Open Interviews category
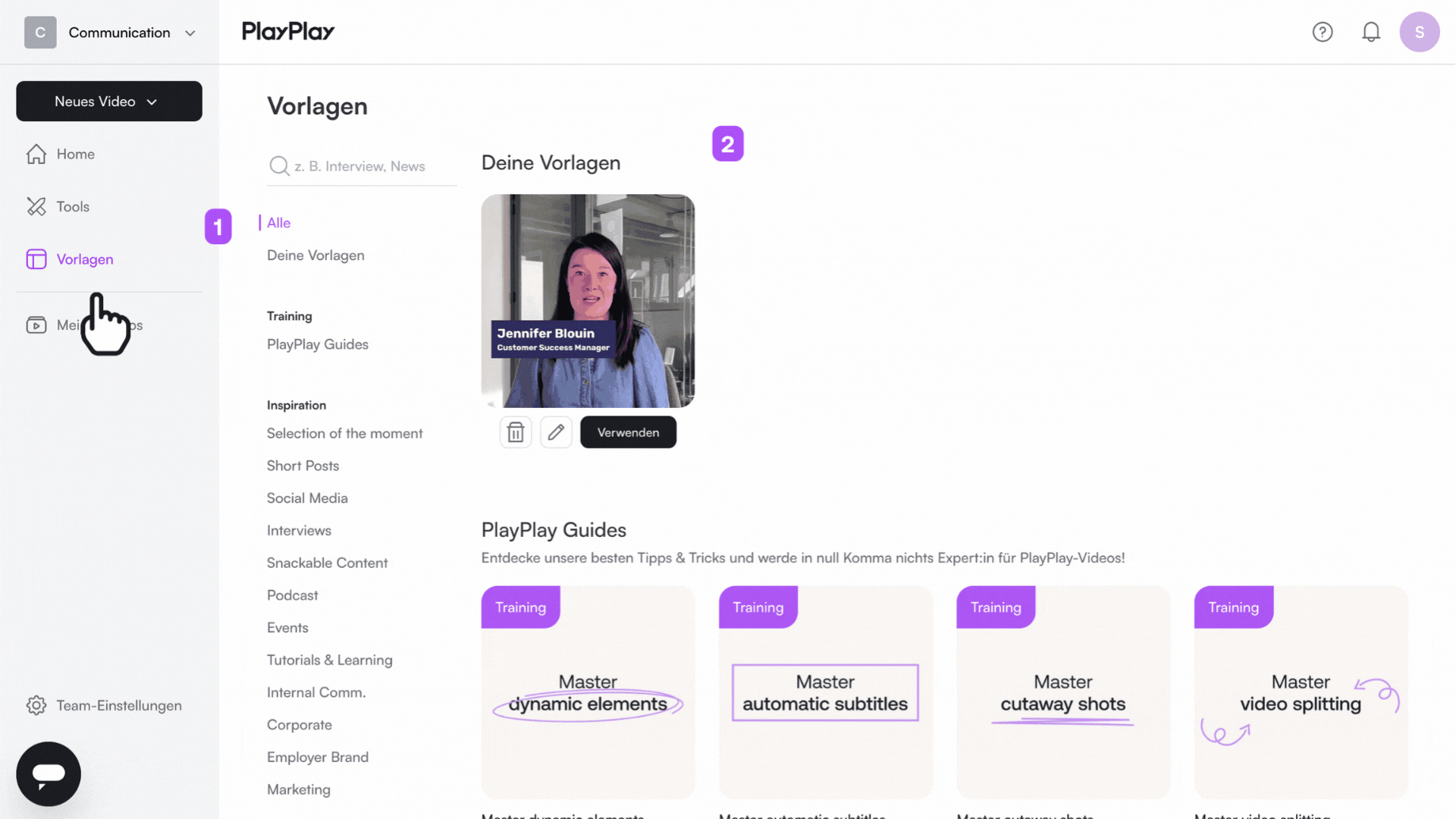The image size is (1456, 819). tap(299, 531)
